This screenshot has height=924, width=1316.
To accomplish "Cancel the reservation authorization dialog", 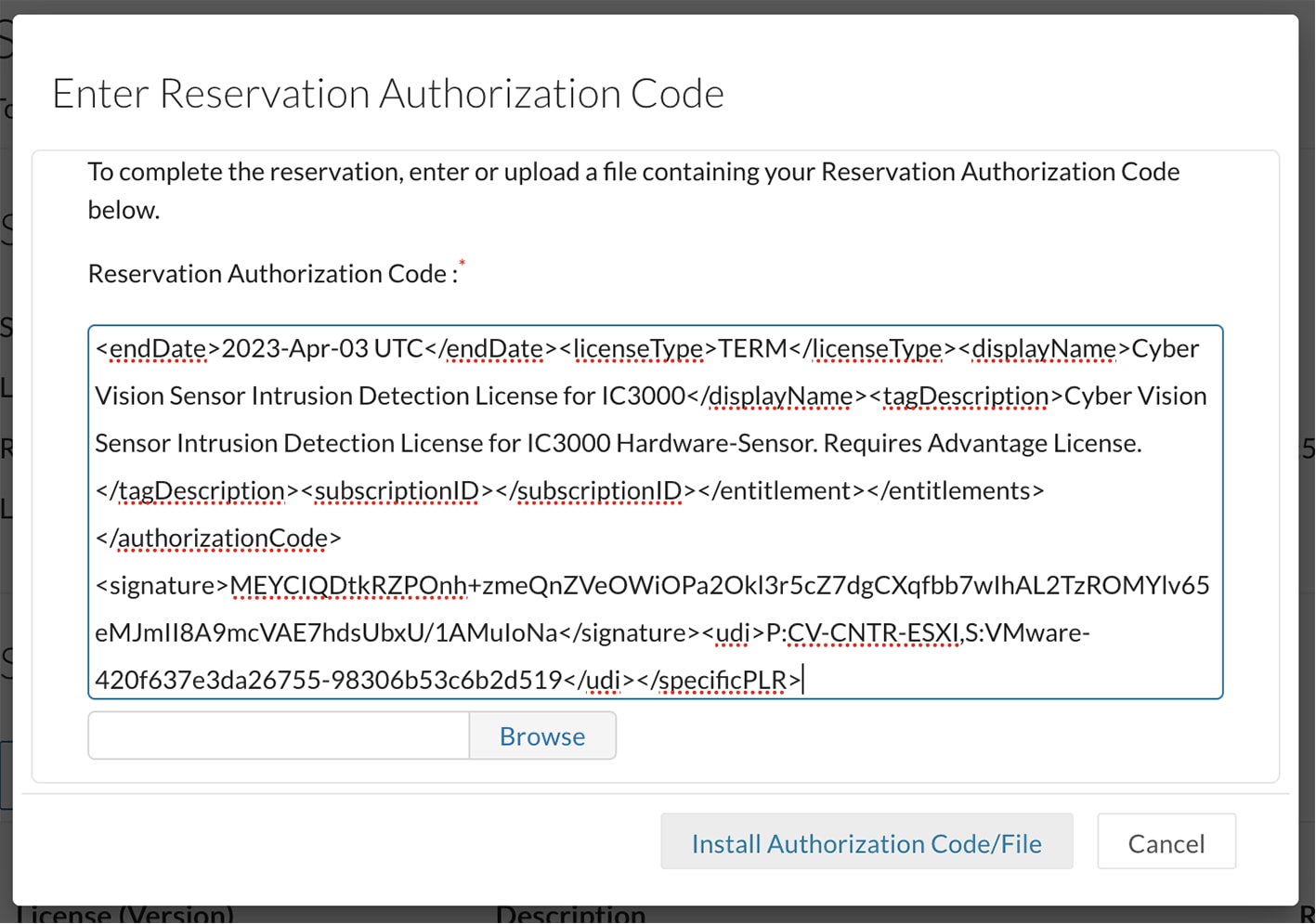I will 1166,842.
